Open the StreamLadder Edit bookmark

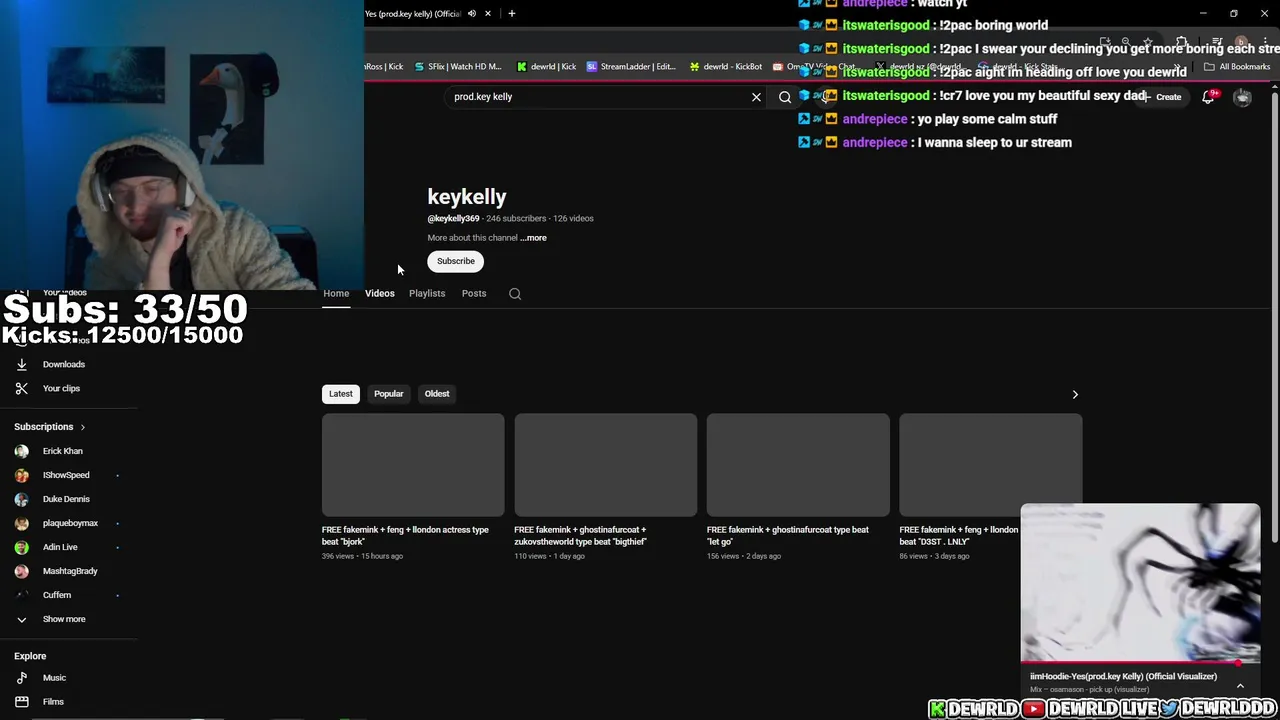pyautogui.click(x=631, y=67)
